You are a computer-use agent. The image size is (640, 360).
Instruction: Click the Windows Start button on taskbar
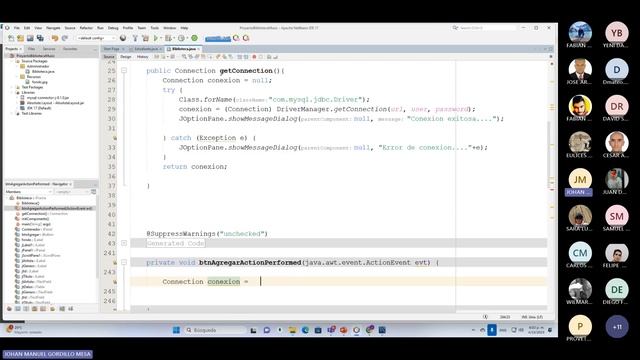click(x=176, y=330)
